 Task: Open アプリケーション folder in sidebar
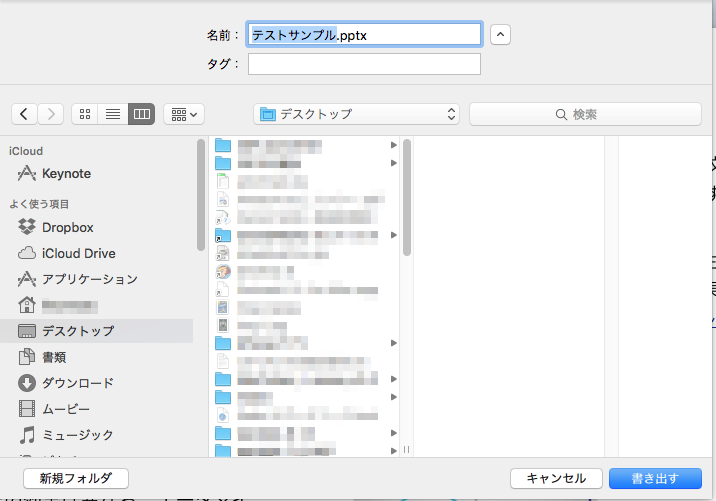pos(89,279)
